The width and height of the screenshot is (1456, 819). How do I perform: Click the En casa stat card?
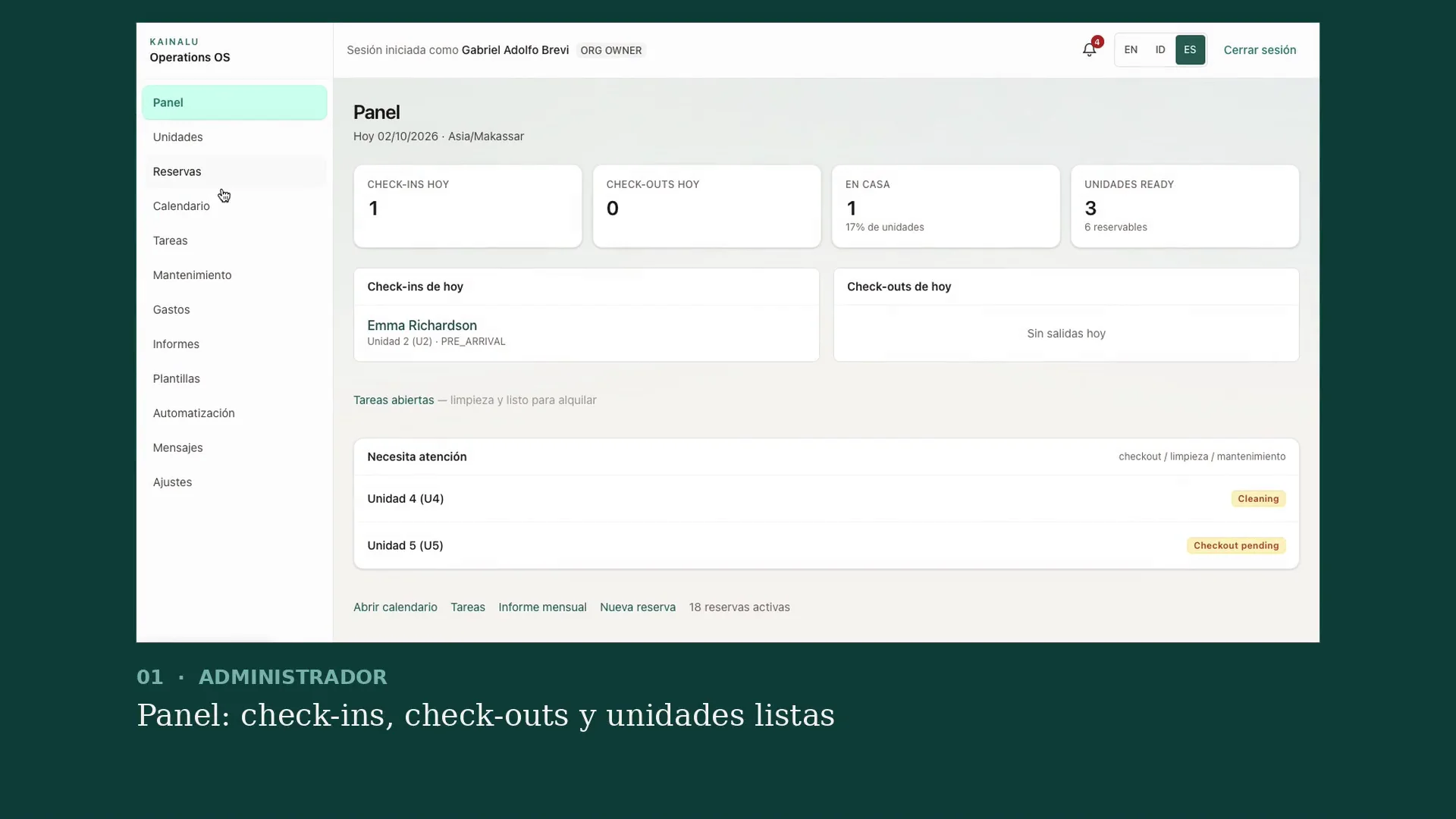coord(946,206)
